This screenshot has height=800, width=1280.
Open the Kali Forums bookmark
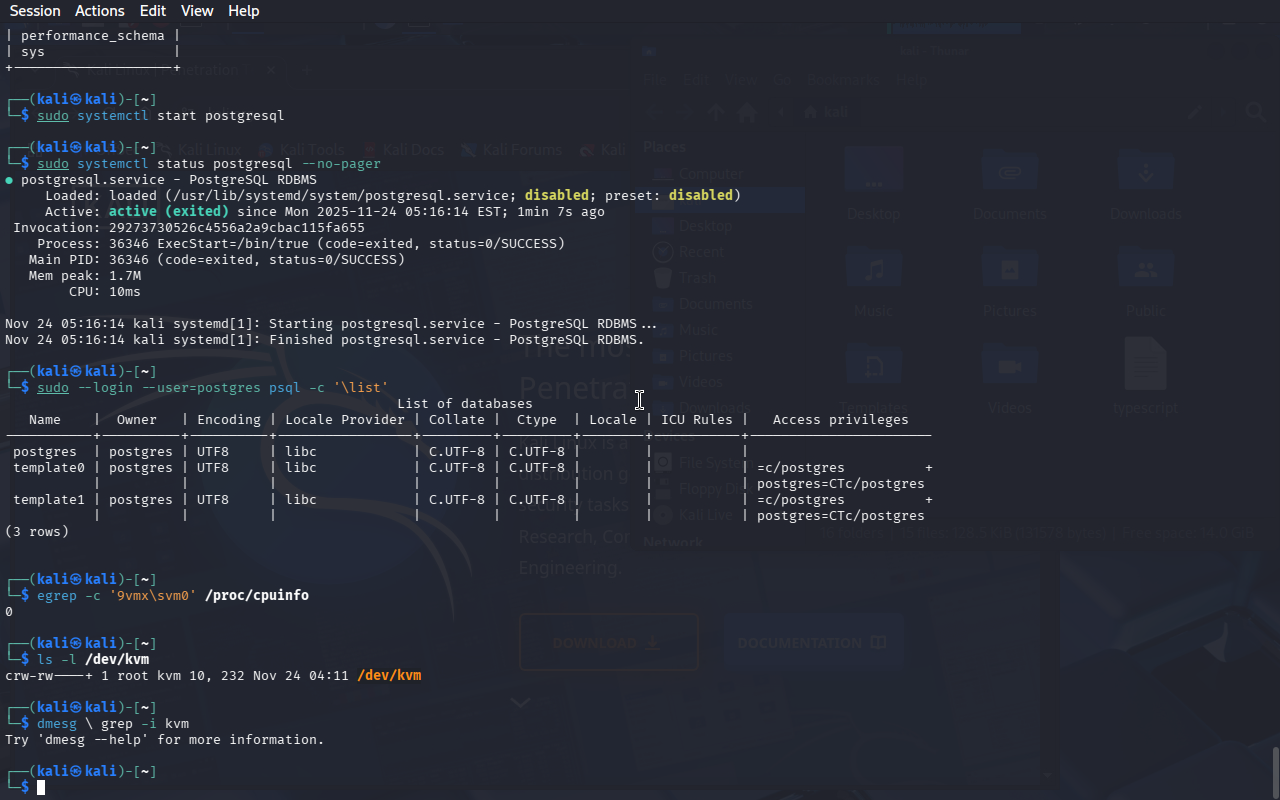(512, 150)
